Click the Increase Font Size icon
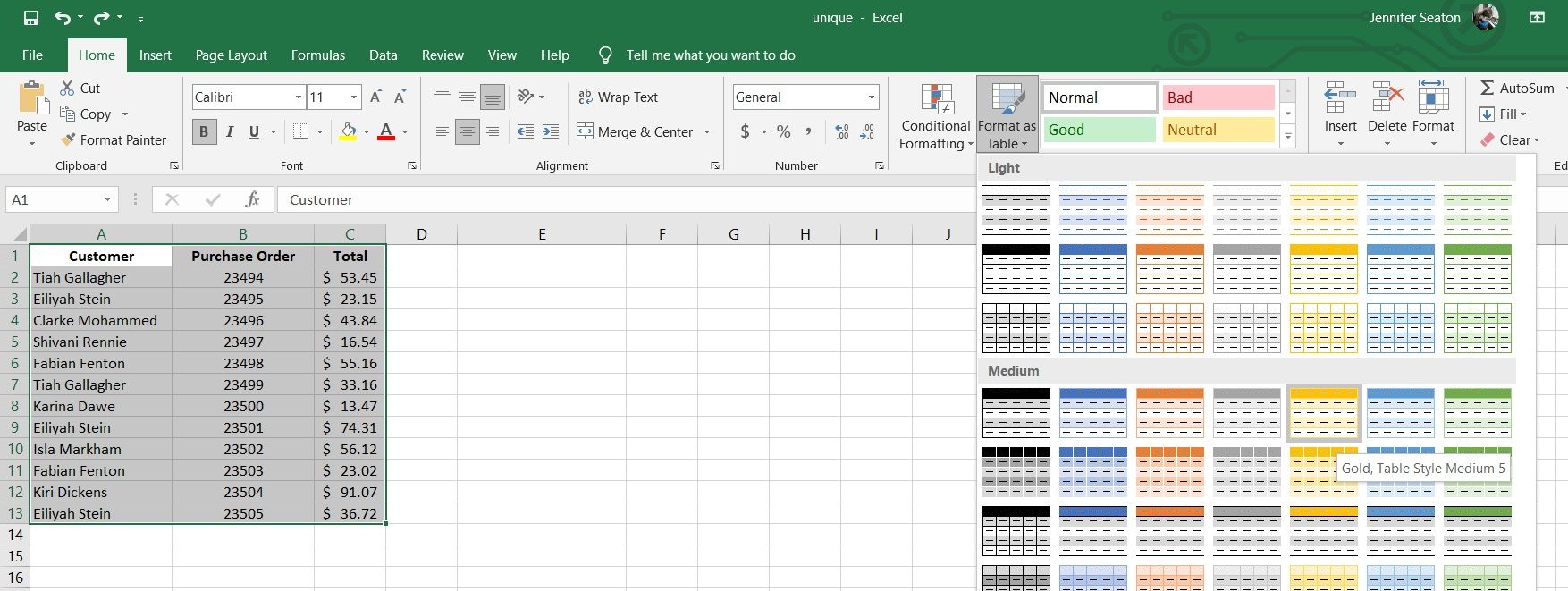 tap(375, 97)
